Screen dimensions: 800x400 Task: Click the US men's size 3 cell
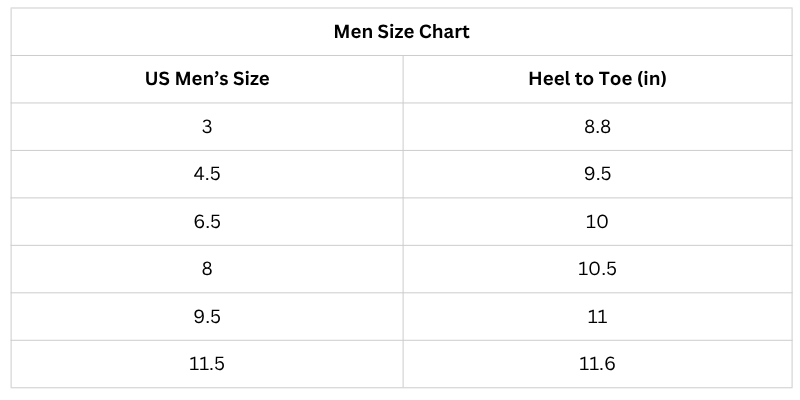click(x=207, y=127)
